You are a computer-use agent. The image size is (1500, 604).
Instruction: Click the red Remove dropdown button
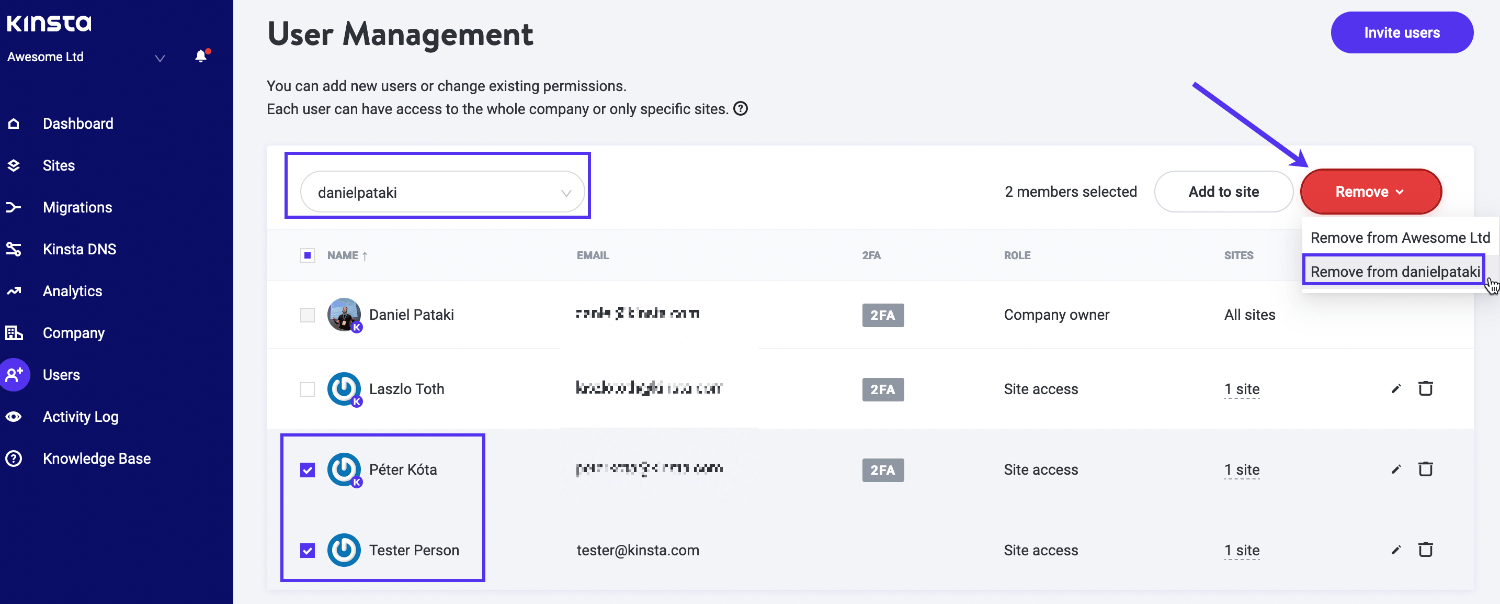pyautogui.click(x=1370, y=192)
